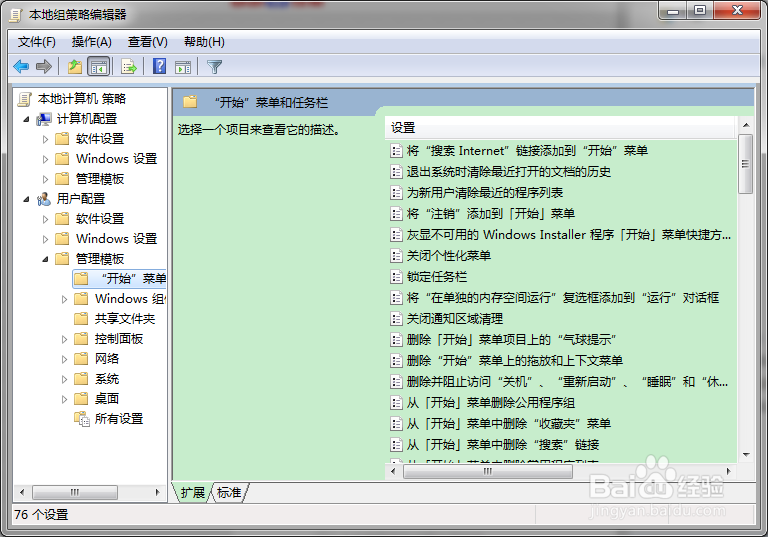Click folder icon of 控制面板
Viewport: 768px width, 537px height.
(x=81, y=339)
